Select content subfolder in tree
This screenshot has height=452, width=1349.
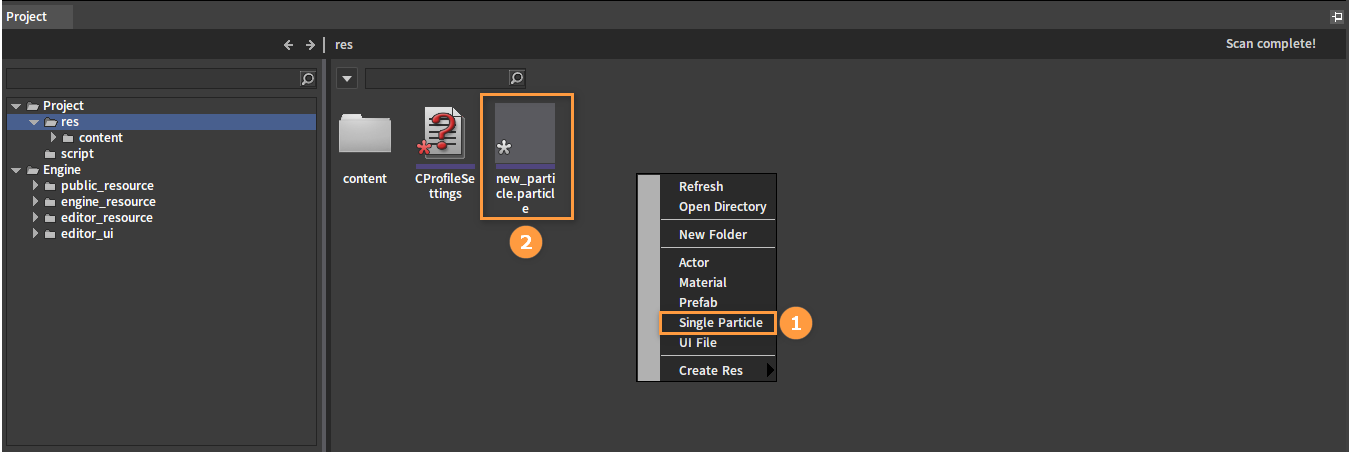pos(101,138)
